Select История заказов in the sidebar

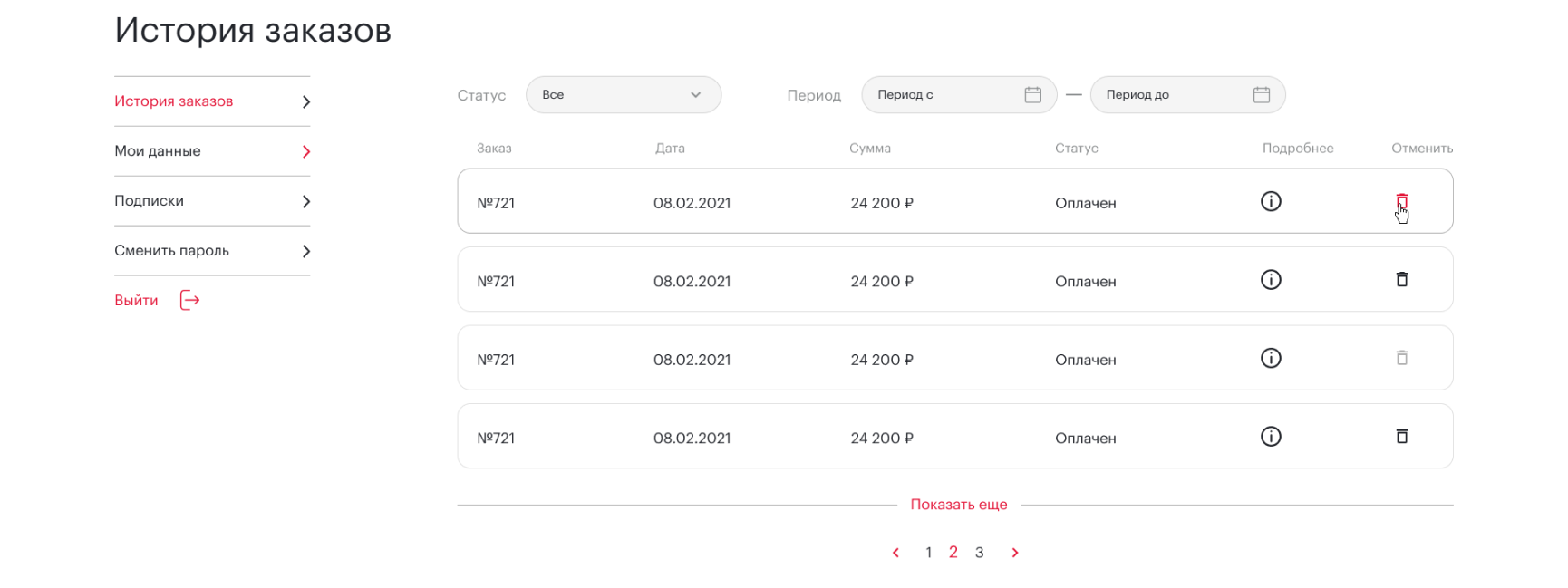(174, 101)
